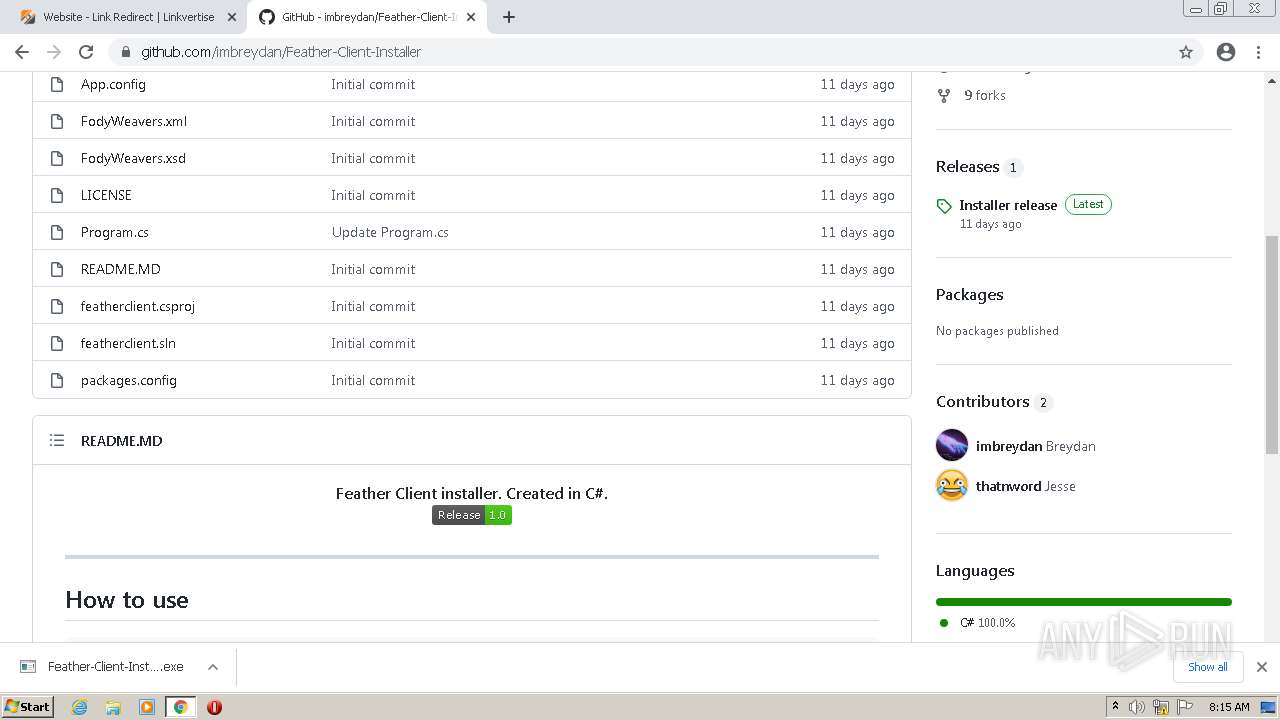Click the Latest release badge
Image resolution: width=1280 pixels, height=720 pixels.
click(1088, 204)
